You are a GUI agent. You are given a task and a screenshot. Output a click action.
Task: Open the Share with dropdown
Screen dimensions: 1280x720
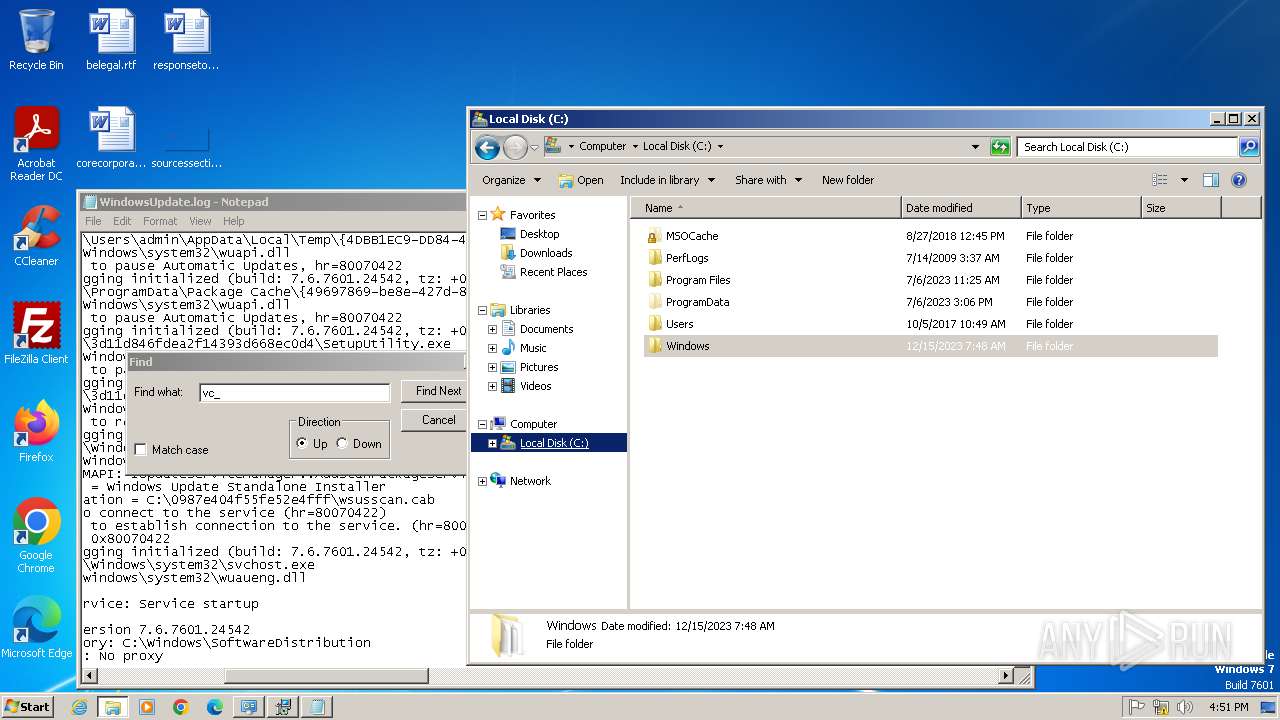[768, 180]
